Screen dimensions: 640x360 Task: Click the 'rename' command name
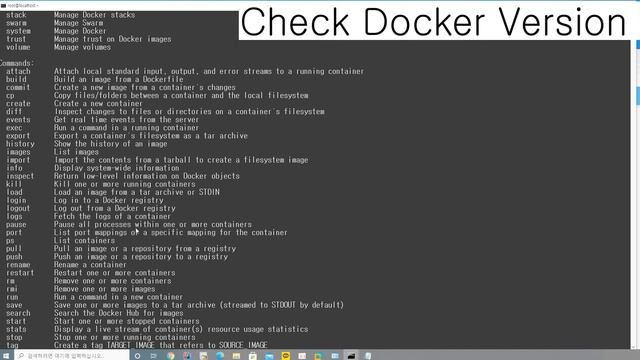coord(18,265)
